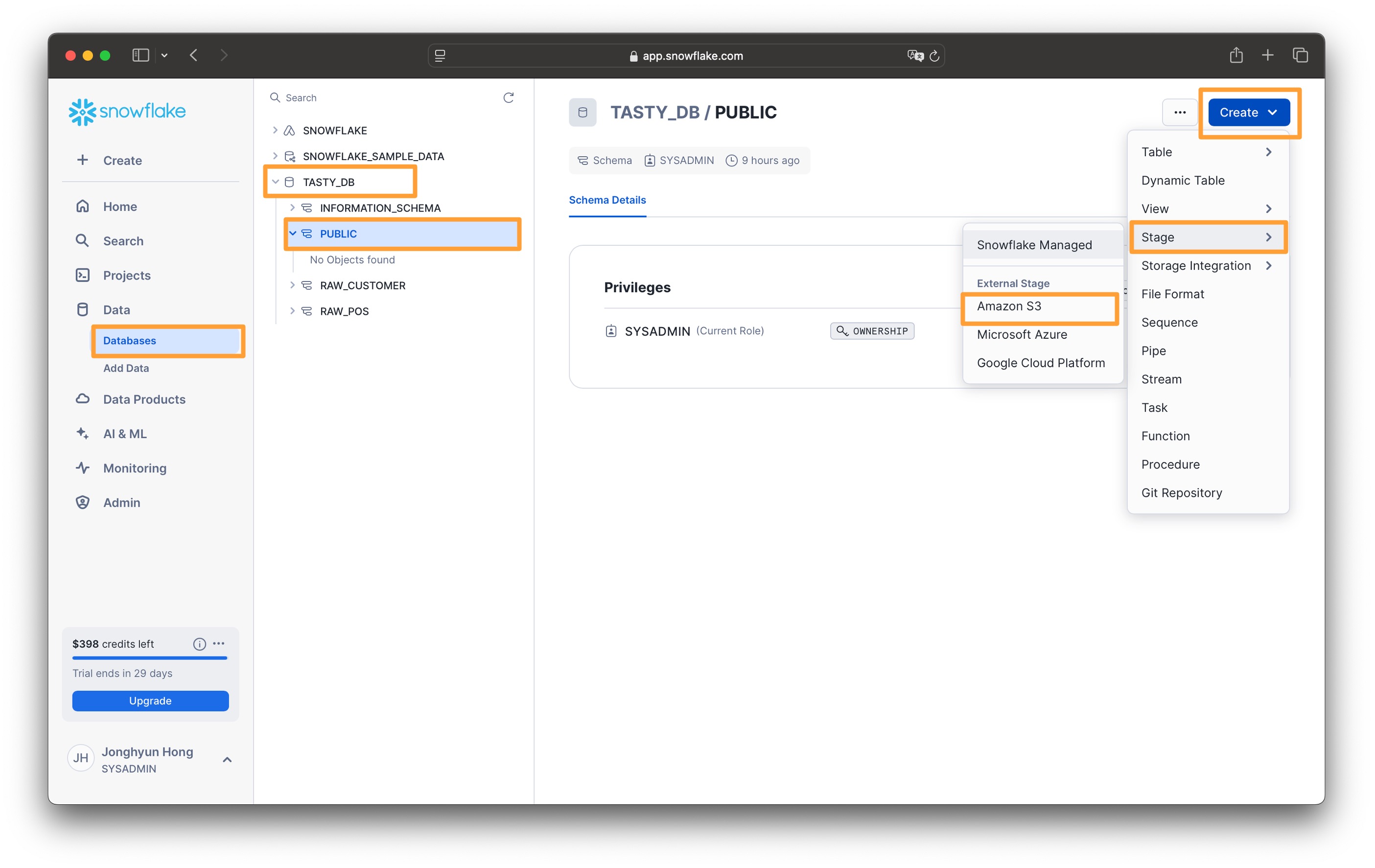This screenshot has height=868, width=1375.
Task: Click the Projects icon in sidebar
Action: pos(83,275)
